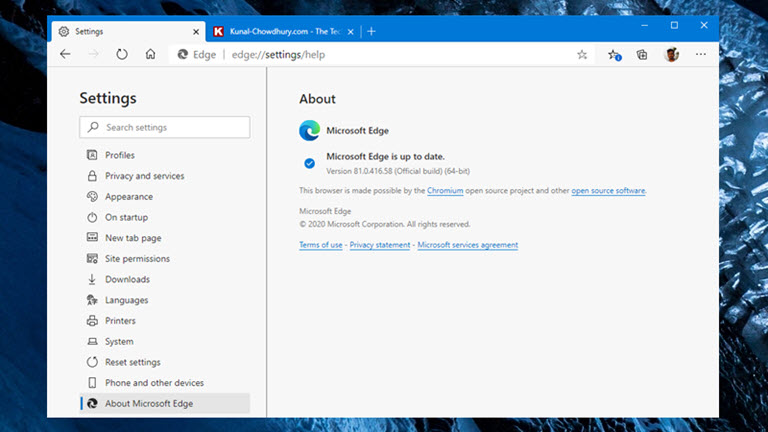
Task: Click the K favicon on the second tab
Action: pyautogui.click(x=218, y=31)
